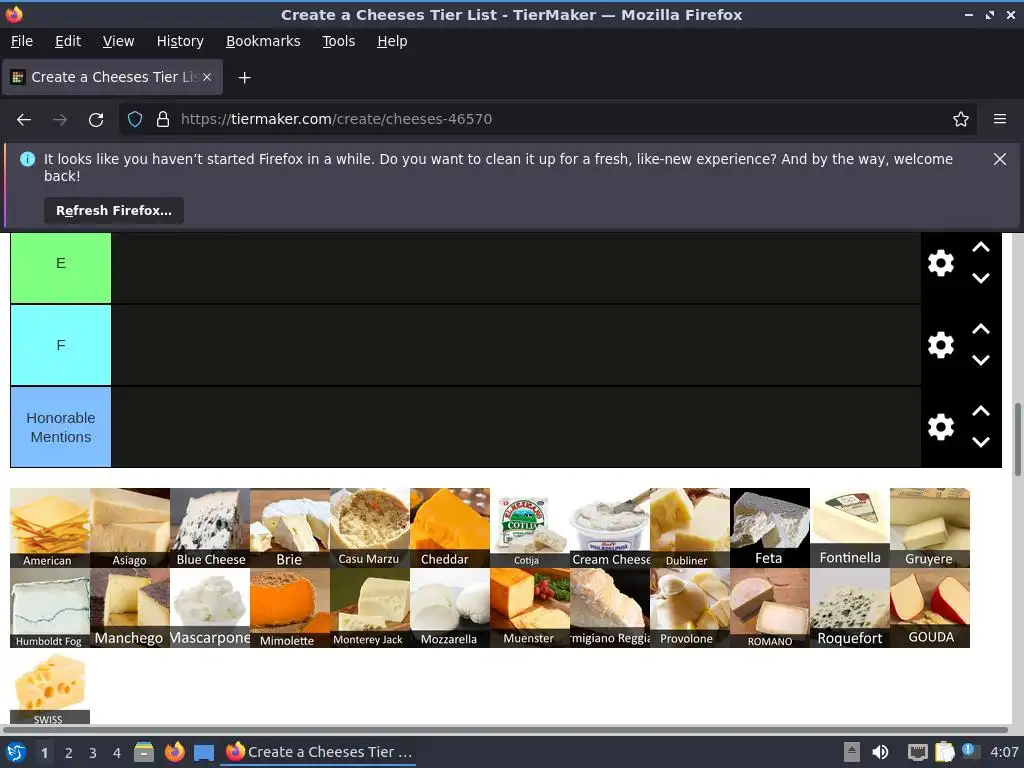The image size is (1024, 768).
Task: Select the Gruyere cheese image
Action: [x=930, y=528]
